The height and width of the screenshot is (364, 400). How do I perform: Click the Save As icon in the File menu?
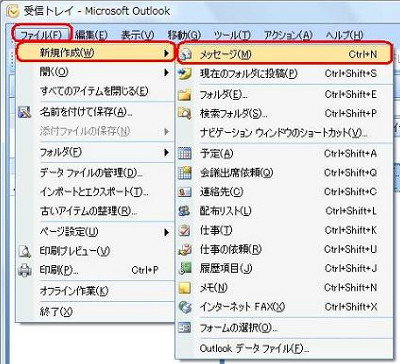coord(24,112)
